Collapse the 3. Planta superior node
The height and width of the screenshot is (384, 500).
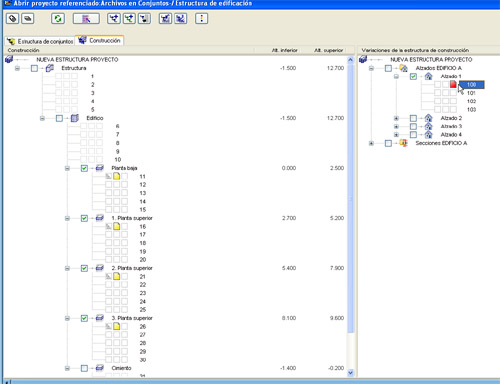pos(67,318)
